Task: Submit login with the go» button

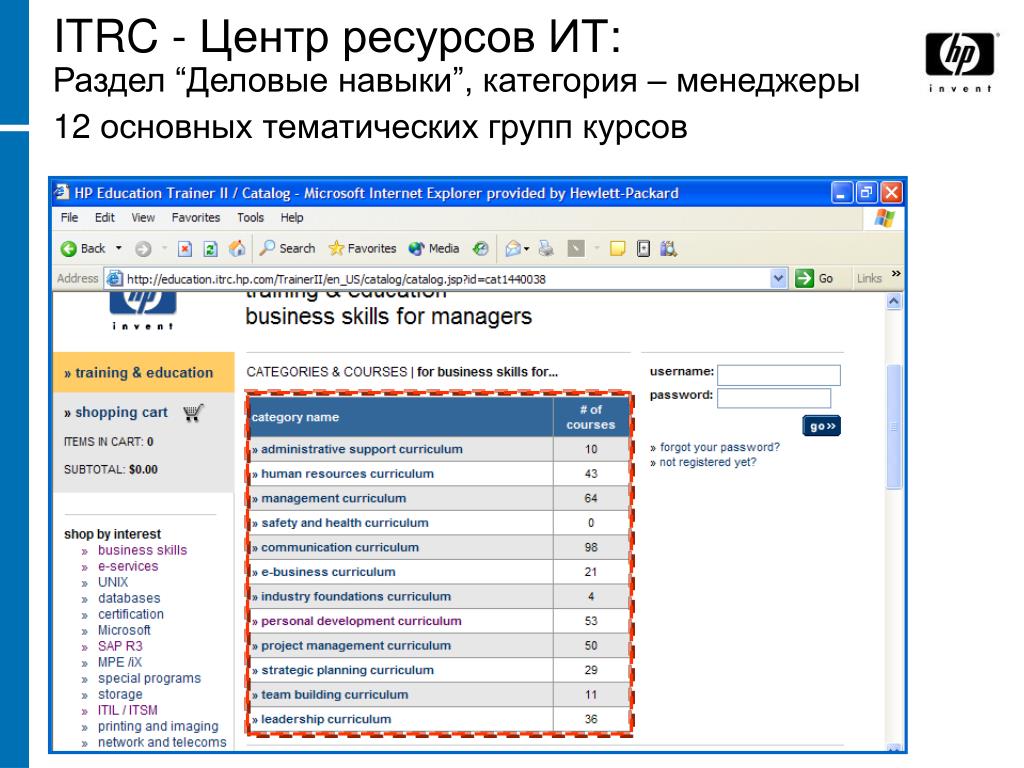Action: pos(822,426)
